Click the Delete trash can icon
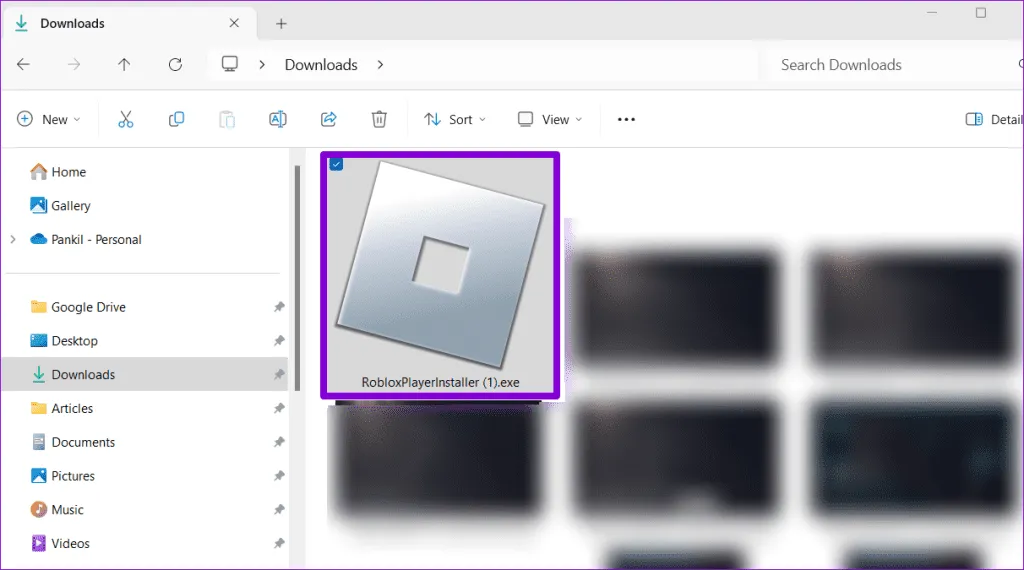Image resolution: width=1024 pixels, height=570 pixels. [x=379, y=119]
